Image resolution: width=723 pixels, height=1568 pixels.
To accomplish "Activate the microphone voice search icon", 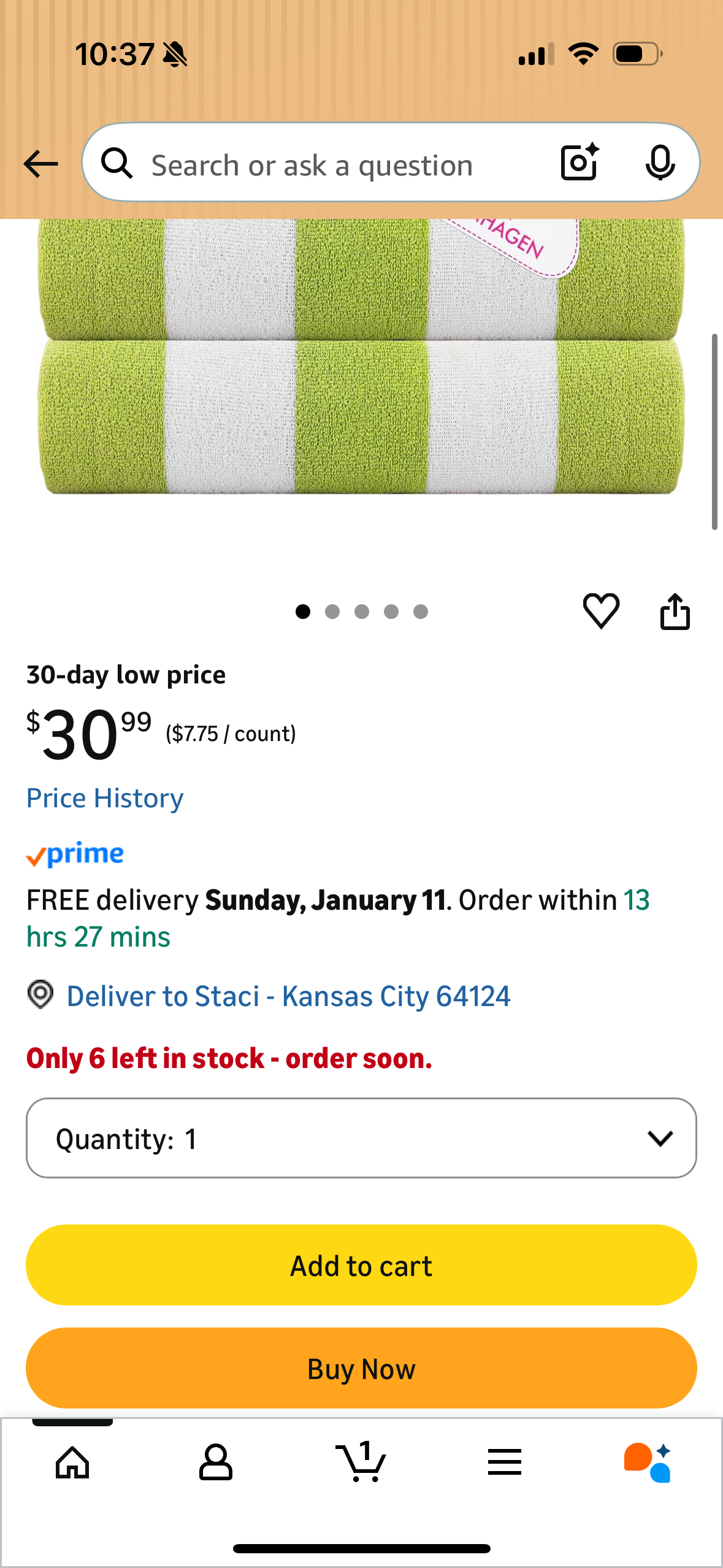I will point(660,163).
